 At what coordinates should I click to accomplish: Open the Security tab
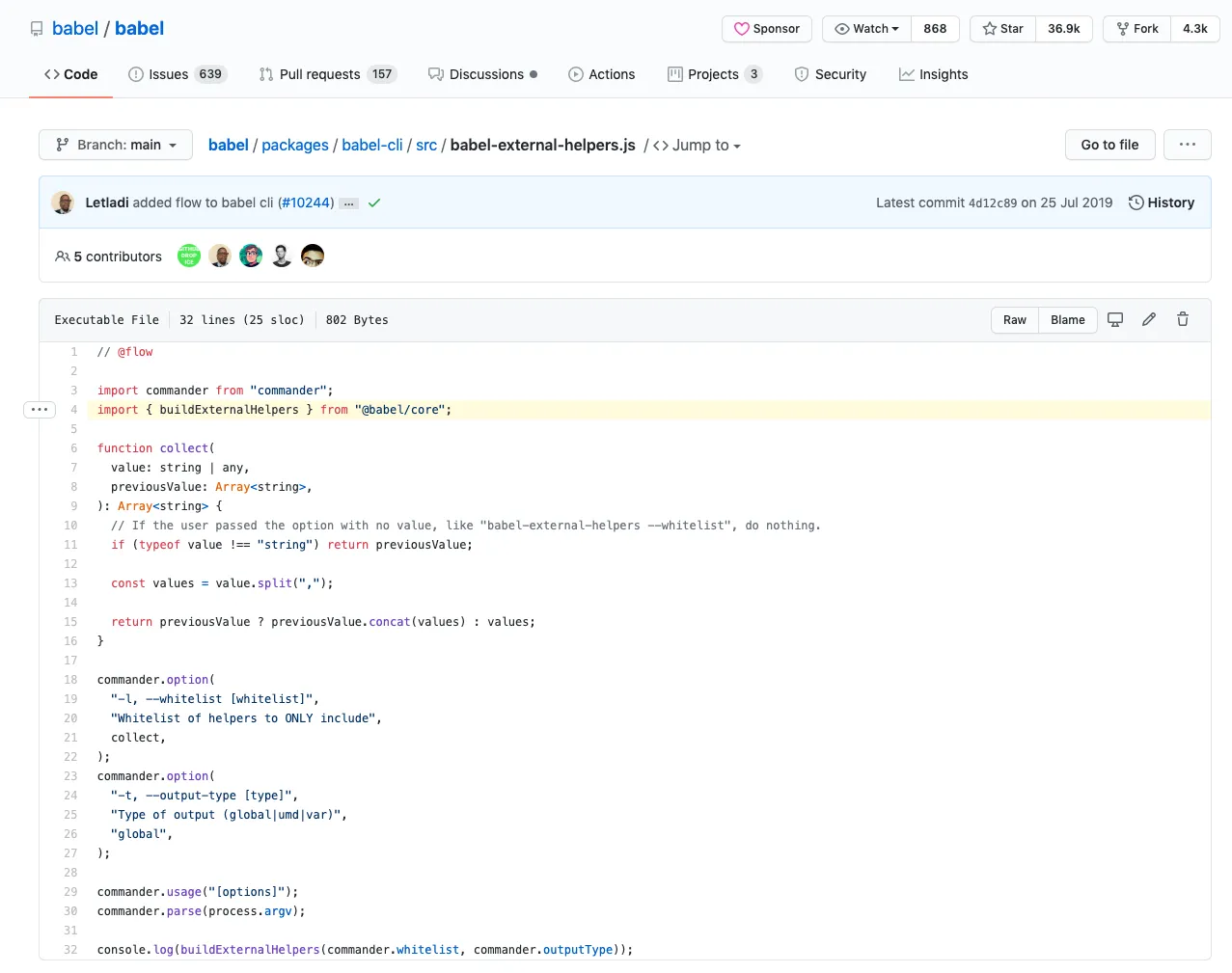point(831,74)
